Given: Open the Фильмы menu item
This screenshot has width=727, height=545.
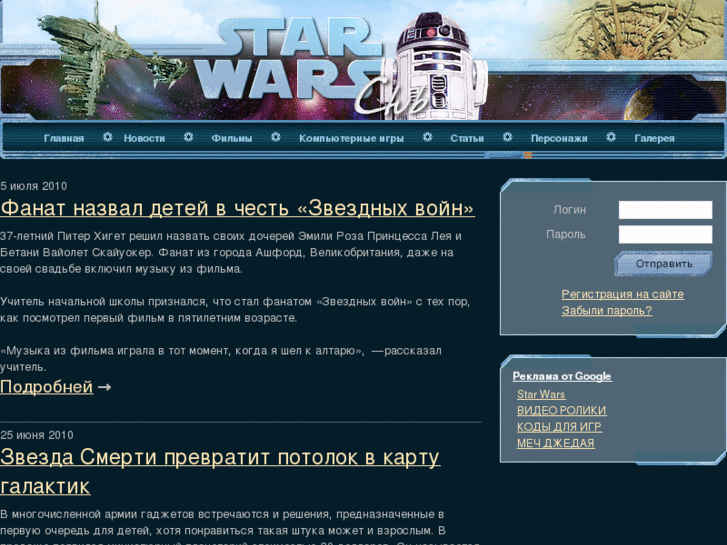Looking at the screenshot, I should pyautogui.click(x=231, y=138).
